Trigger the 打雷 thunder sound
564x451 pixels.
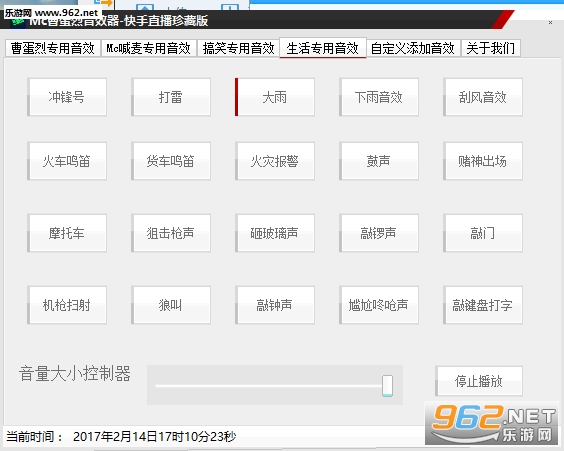pos(171,97)
